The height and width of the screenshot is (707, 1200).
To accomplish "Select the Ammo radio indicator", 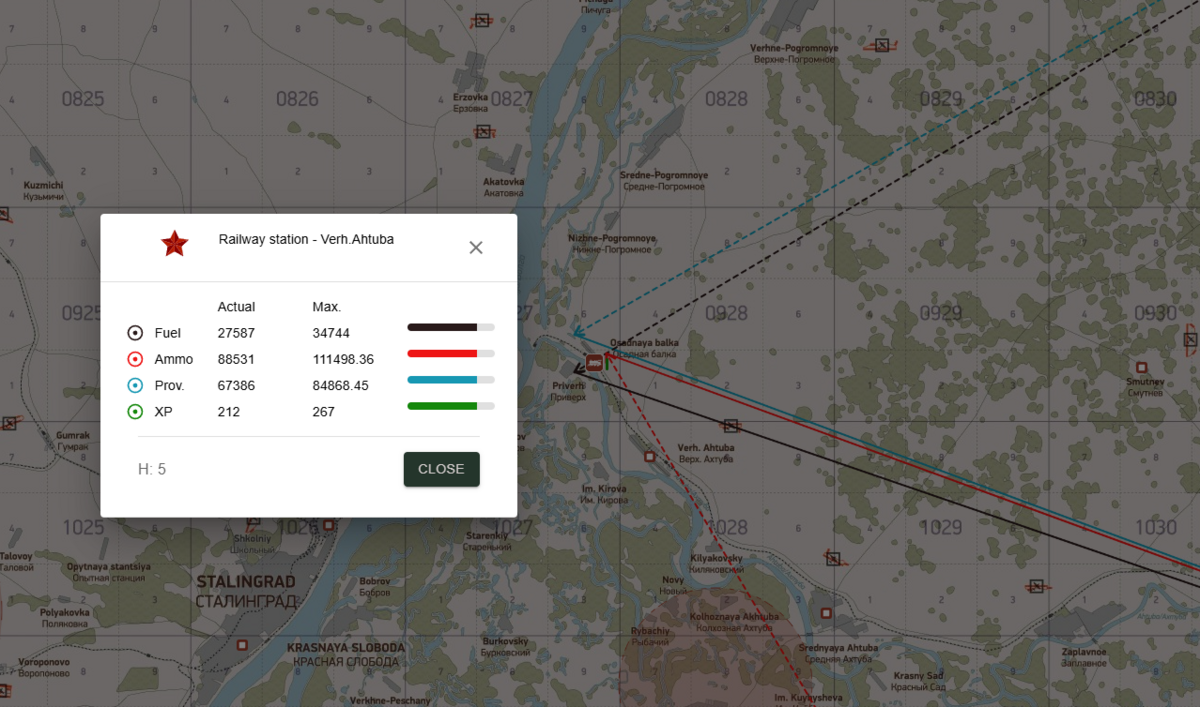I will (135, 359).
